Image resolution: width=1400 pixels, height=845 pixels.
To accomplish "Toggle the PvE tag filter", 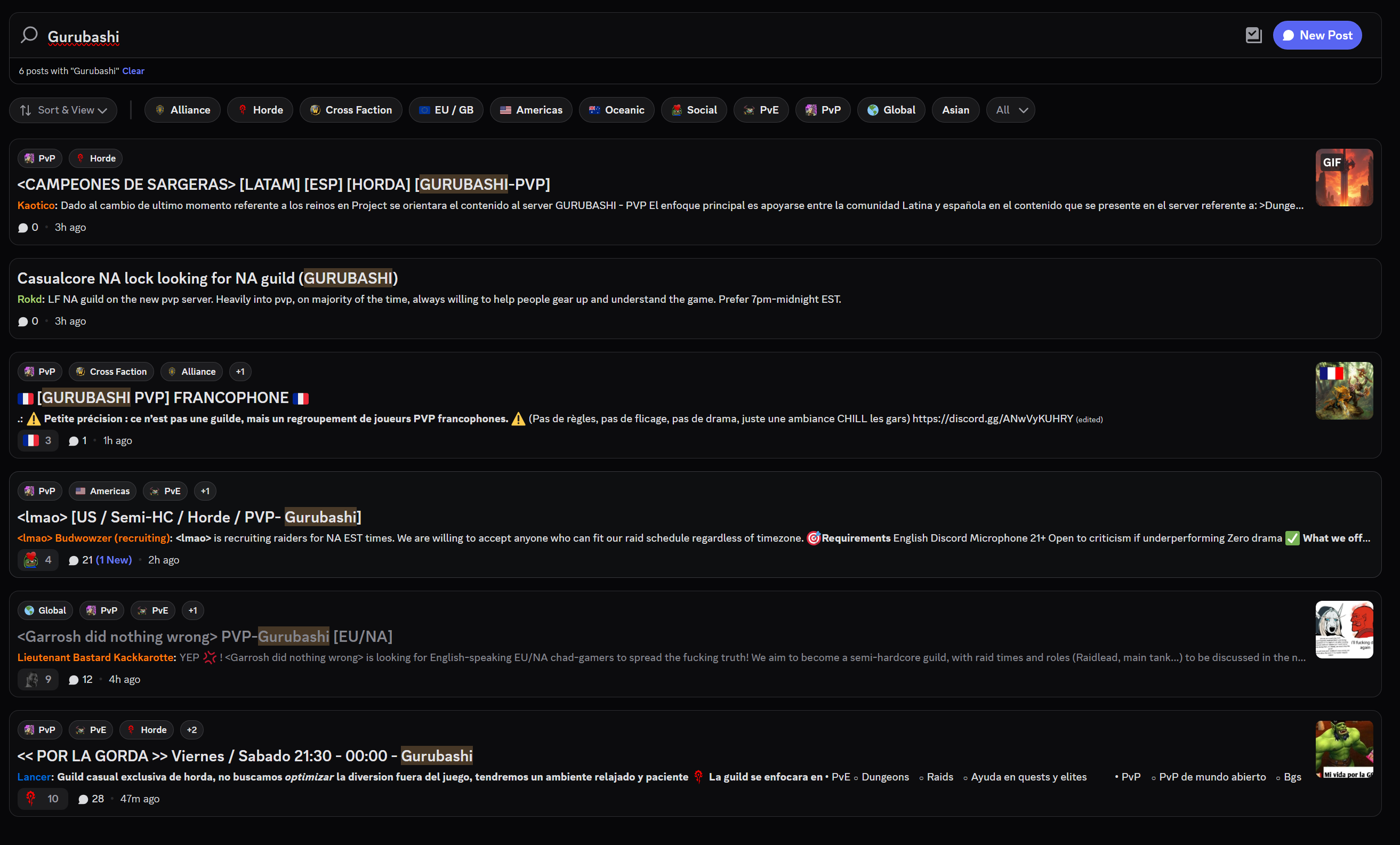I will (x=761, y=110).
